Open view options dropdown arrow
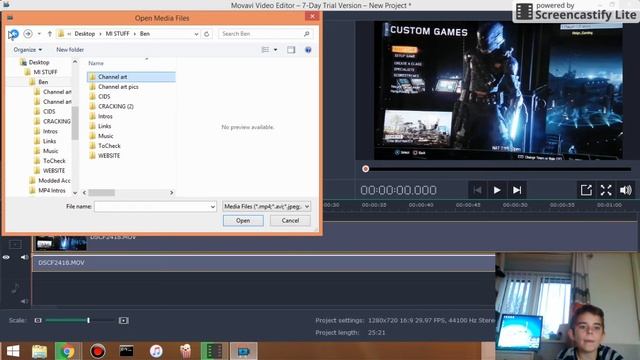 276,50
